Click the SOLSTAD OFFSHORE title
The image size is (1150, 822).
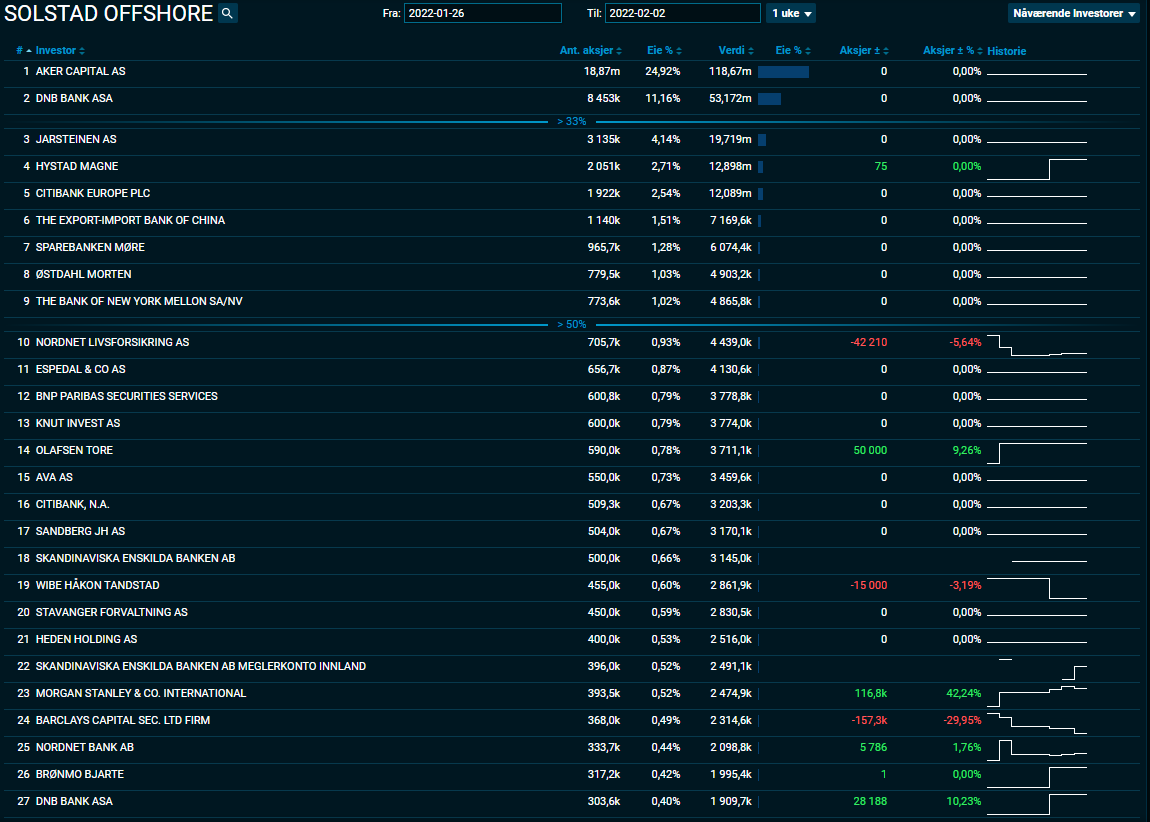(109, 13)
